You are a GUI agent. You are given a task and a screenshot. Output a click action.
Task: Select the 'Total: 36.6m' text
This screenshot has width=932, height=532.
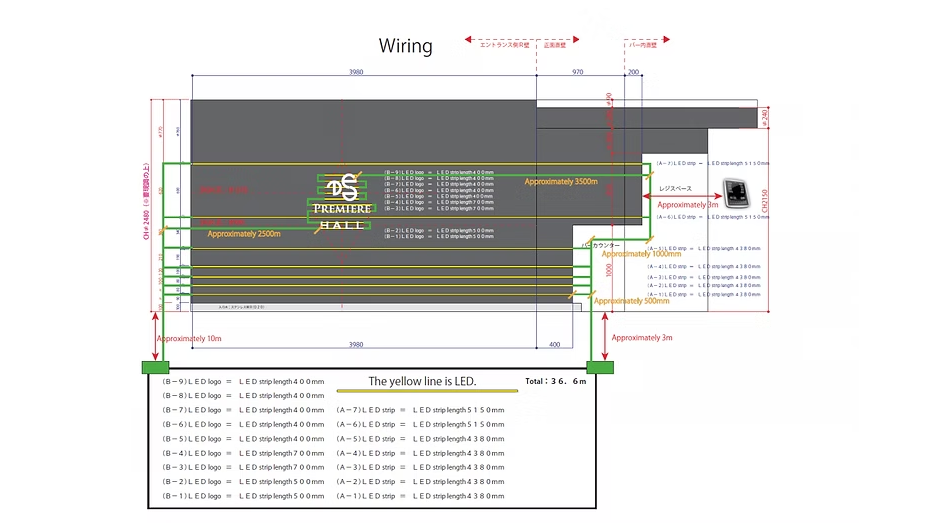point(556,382)
